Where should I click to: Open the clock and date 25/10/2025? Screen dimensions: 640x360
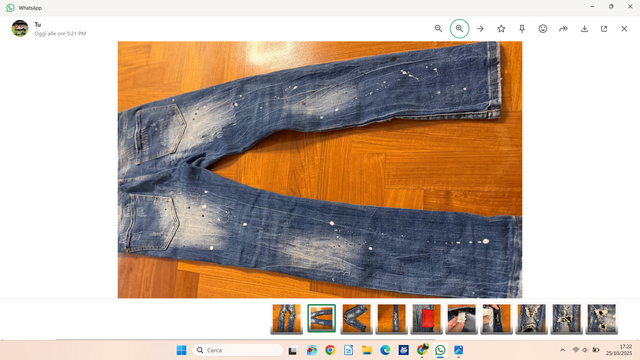click(619, 350)
